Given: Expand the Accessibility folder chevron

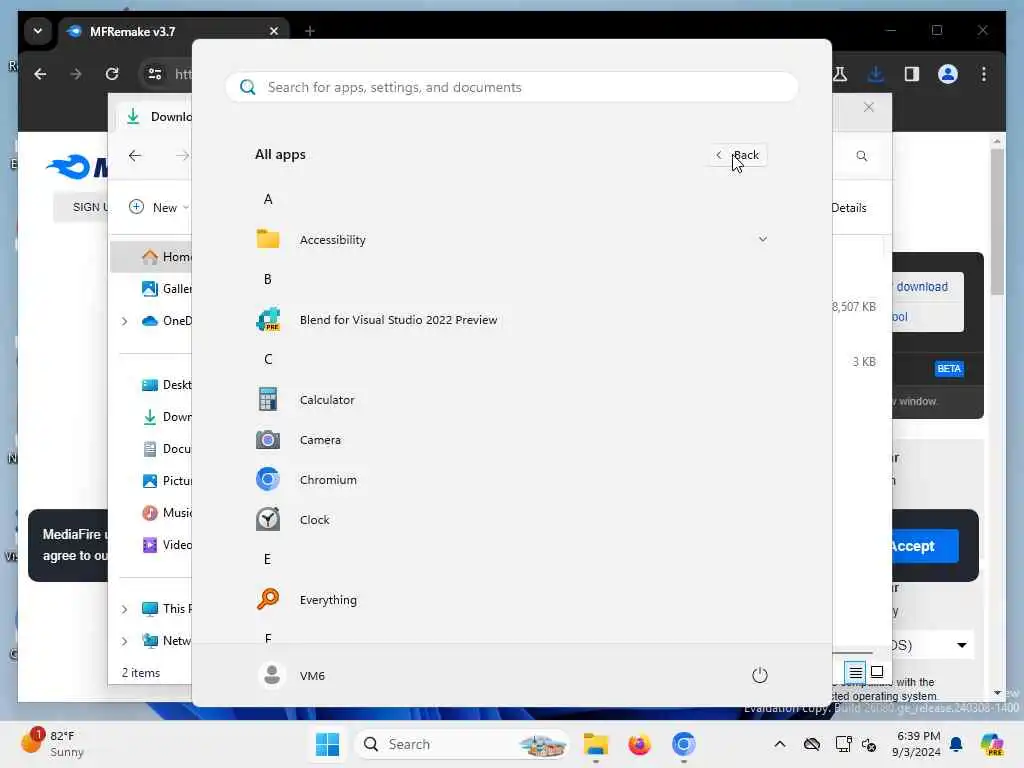Looking at the screenshot, I should pyautogui.click(x=762, y=240).
